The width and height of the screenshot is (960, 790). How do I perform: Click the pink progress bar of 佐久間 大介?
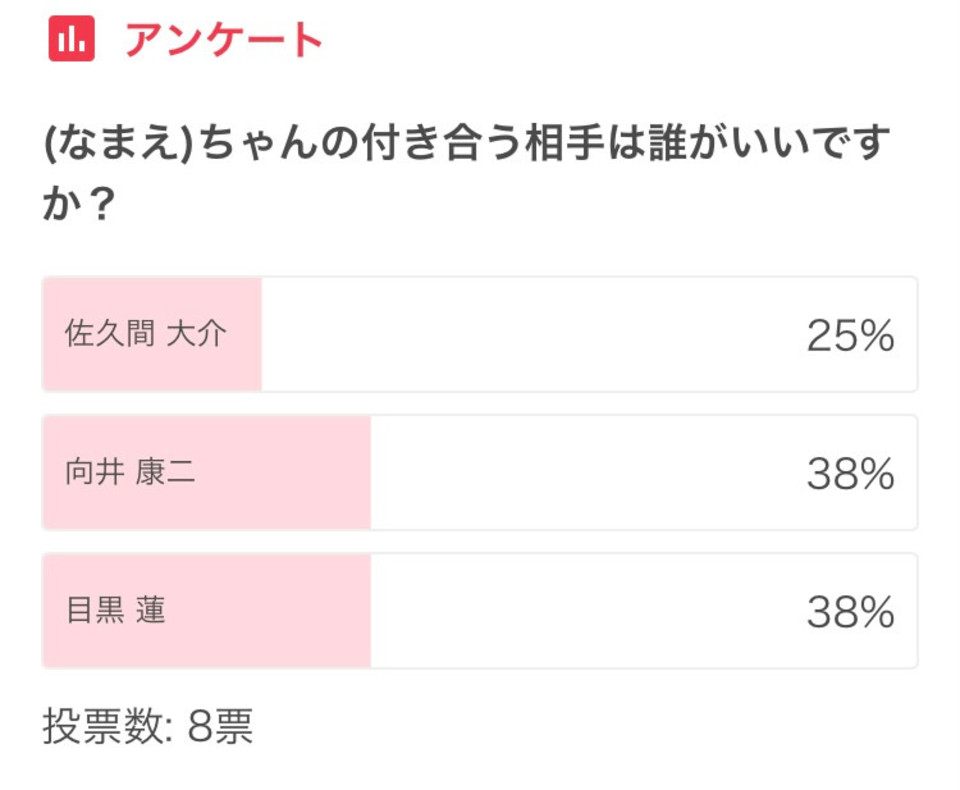click(152, 334)
